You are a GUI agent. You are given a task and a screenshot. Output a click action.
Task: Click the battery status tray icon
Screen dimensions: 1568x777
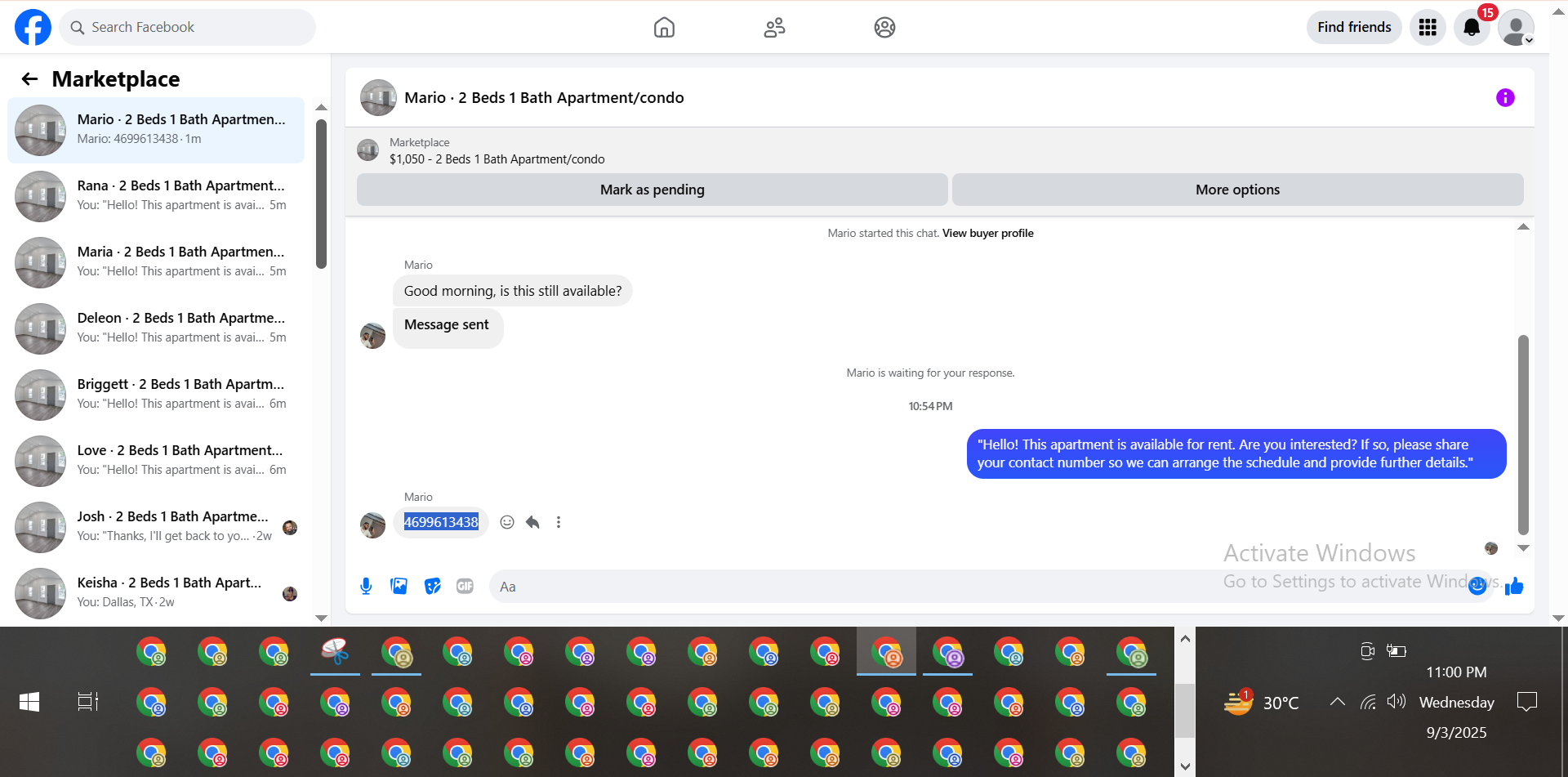pyautogui.click(x=1396, y=650)
